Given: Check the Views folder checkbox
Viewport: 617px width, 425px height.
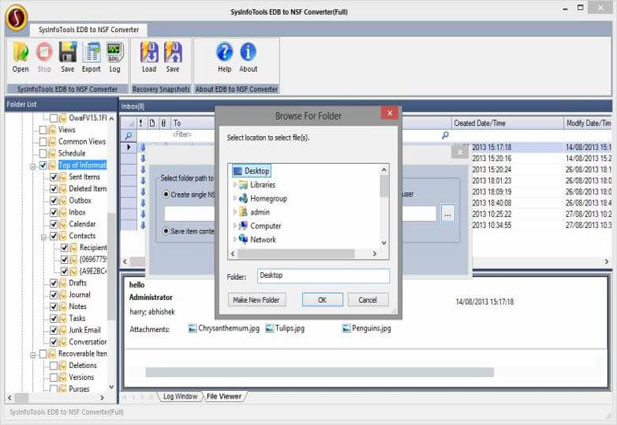Looking at the screenshot, I should tap(43, 130).
